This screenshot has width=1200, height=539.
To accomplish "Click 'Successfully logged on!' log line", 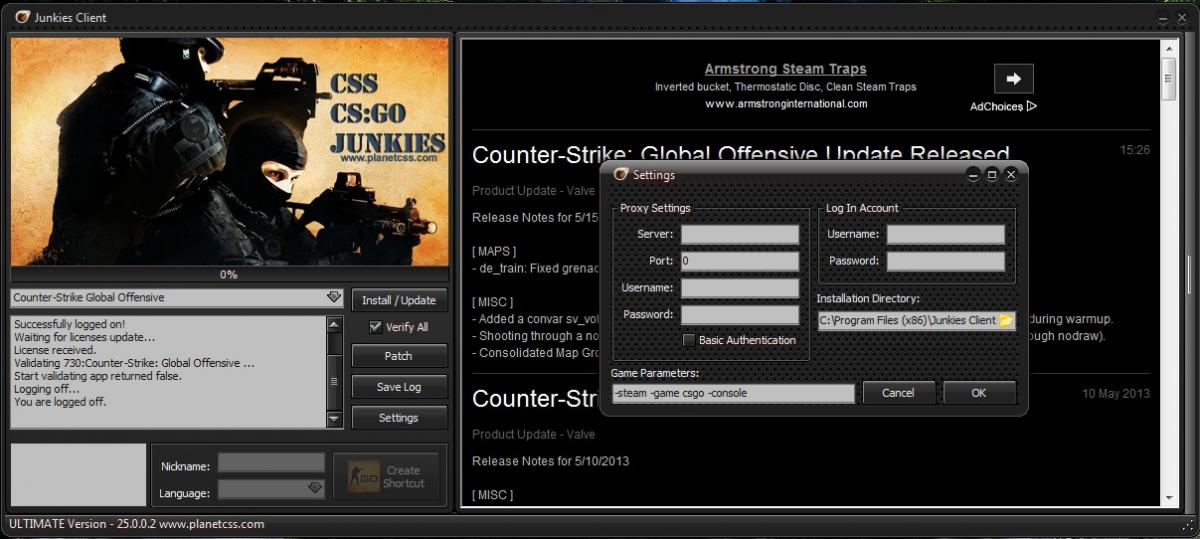I will (x=70, y=324).
